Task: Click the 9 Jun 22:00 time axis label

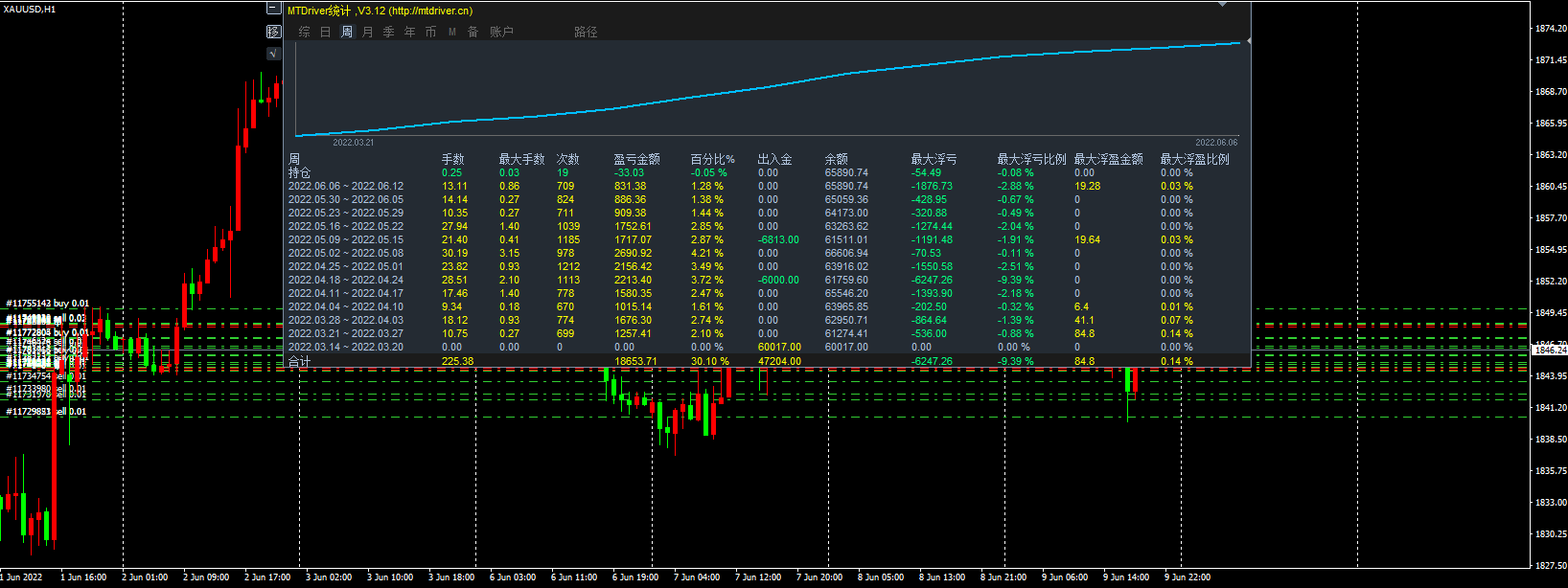Action: 1188,577
